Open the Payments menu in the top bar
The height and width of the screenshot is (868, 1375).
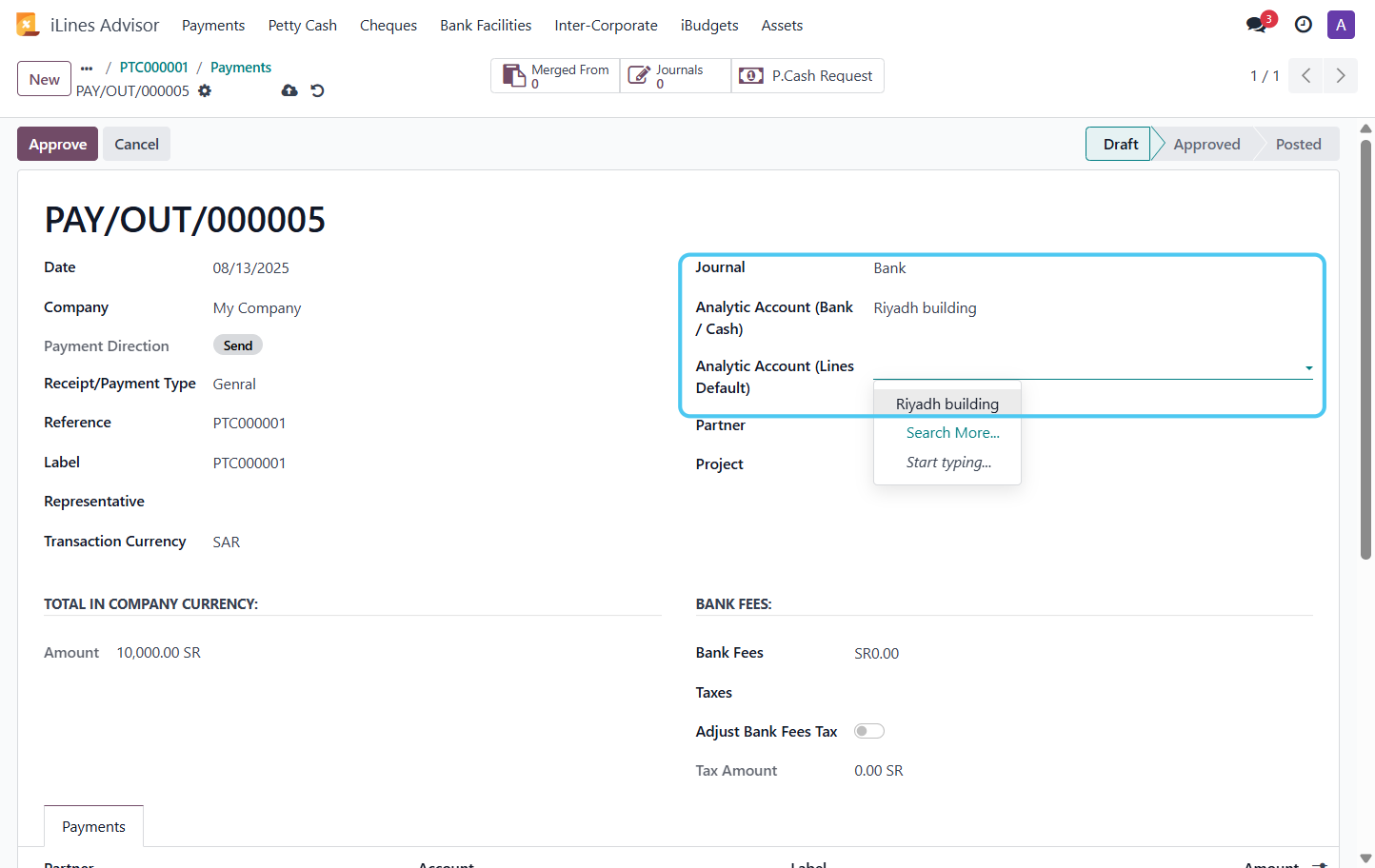(x=213, y=26)
